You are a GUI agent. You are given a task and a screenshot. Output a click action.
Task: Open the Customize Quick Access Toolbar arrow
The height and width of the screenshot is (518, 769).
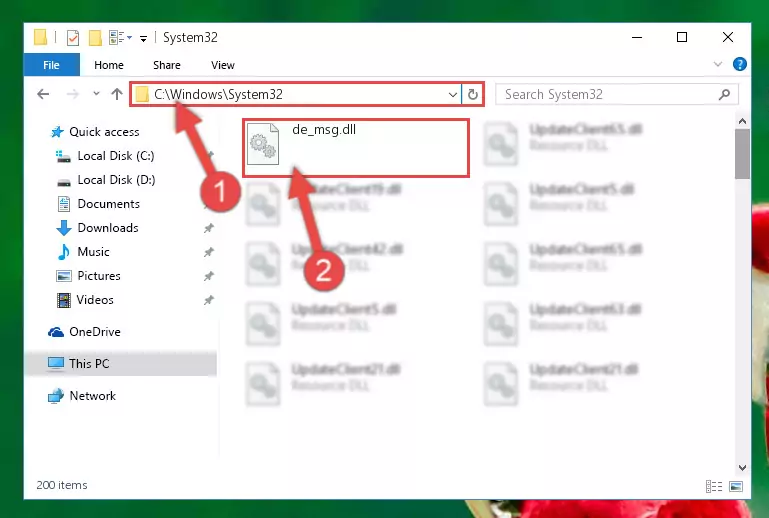[143, 39]
